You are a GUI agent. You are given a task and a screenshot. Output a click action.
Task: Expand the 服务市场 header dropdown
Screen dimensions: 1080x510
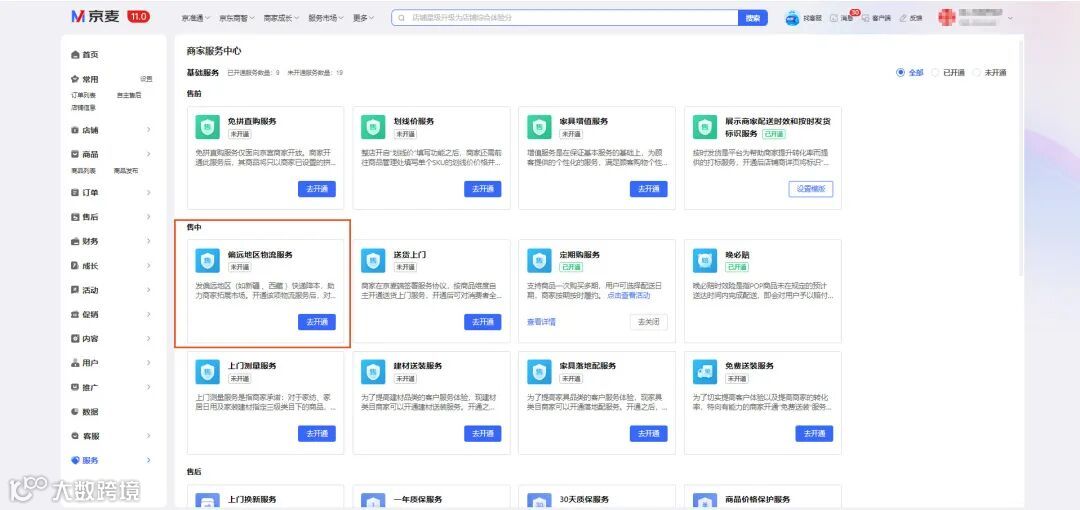[x=326, y=19]
